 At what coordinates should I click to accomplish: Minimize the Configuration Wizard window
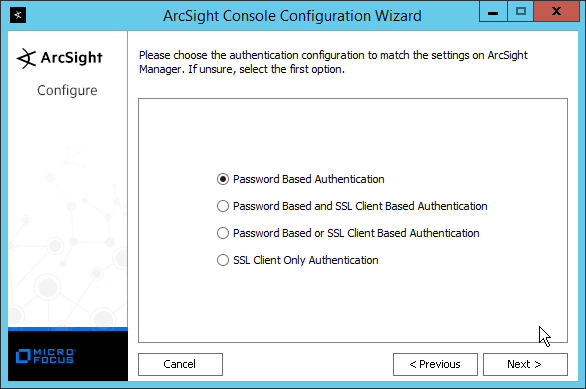coord(493,12)
